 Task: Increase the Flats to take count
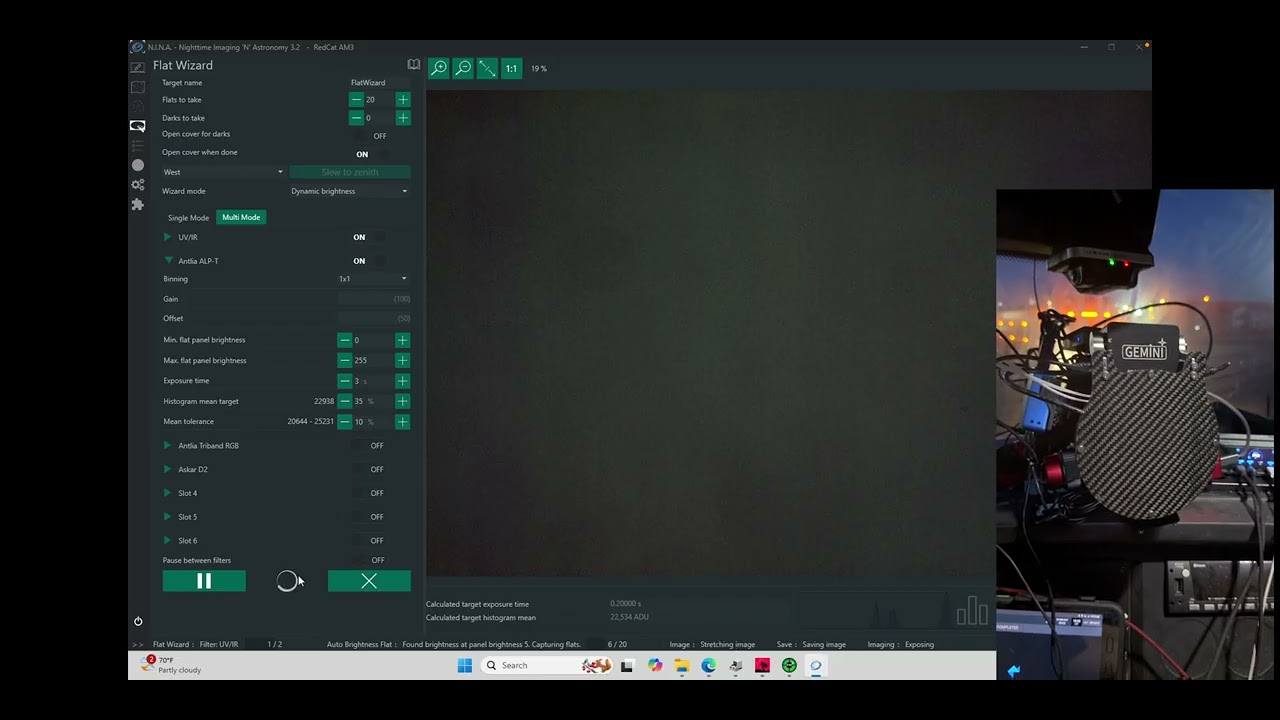402,100
